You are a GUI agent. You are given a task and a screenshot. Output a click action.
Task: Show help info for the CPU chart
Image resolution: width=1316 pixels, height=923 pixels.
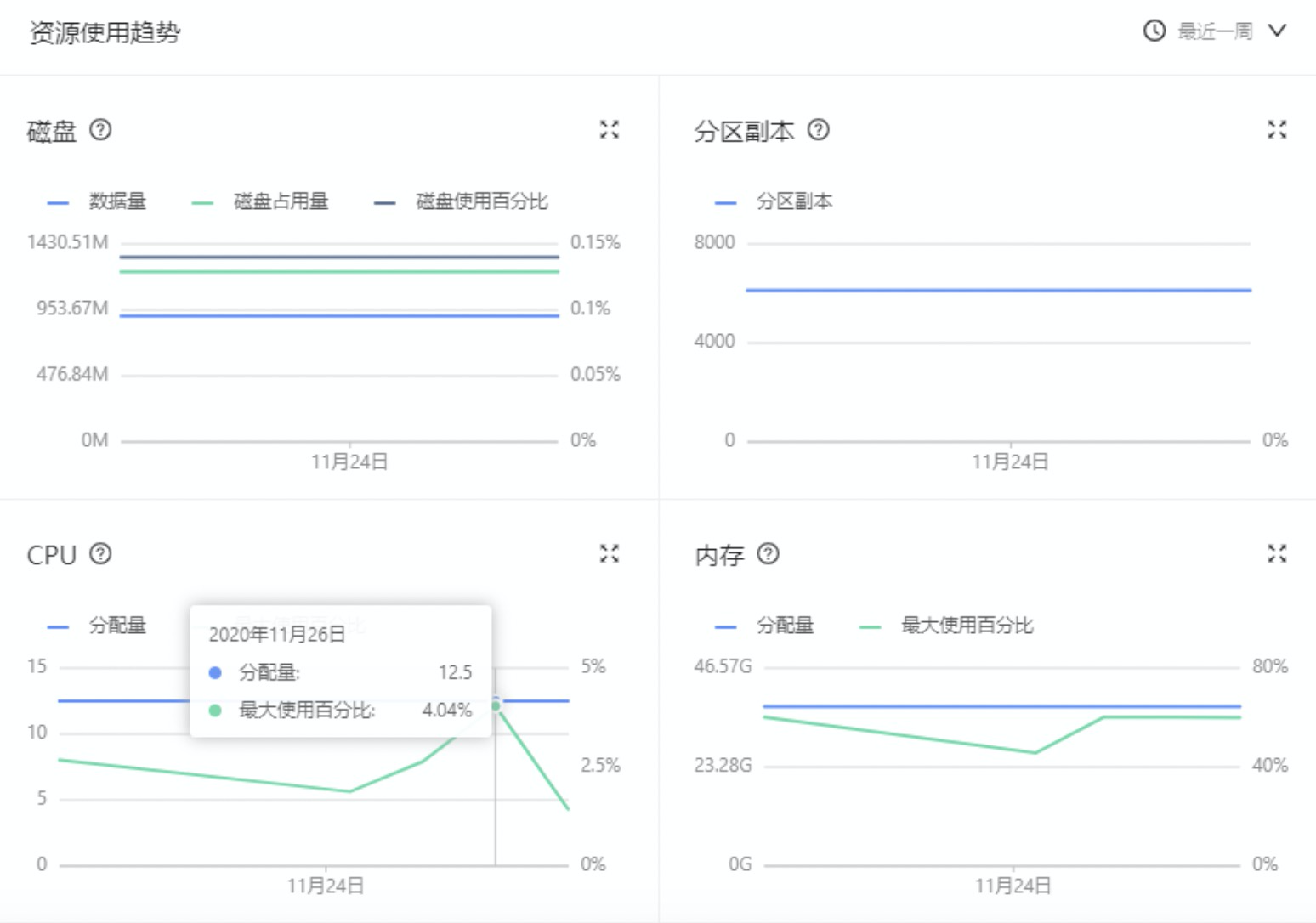point(100,554)
